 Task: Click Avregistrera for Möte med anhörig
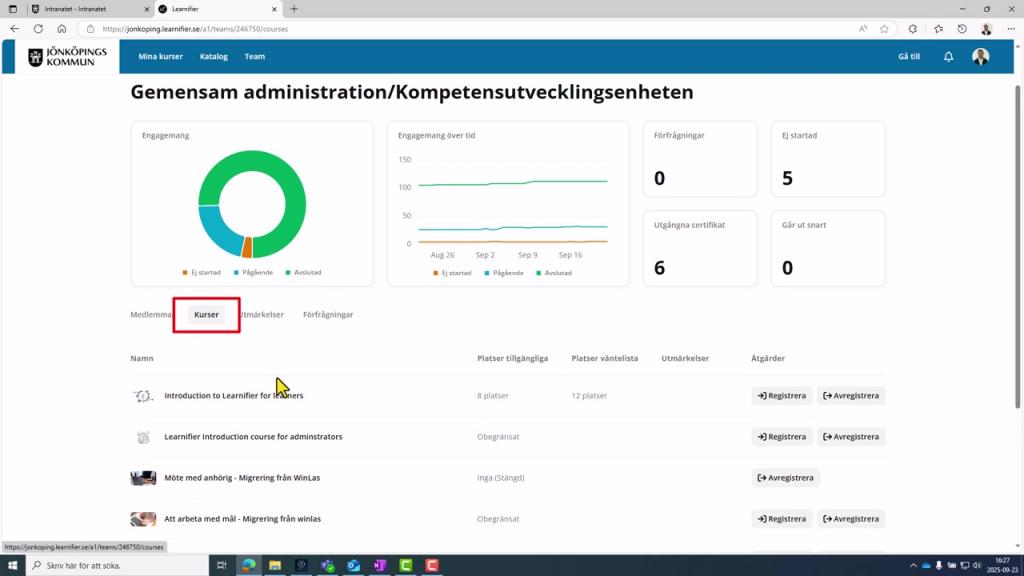click(785, 478)
